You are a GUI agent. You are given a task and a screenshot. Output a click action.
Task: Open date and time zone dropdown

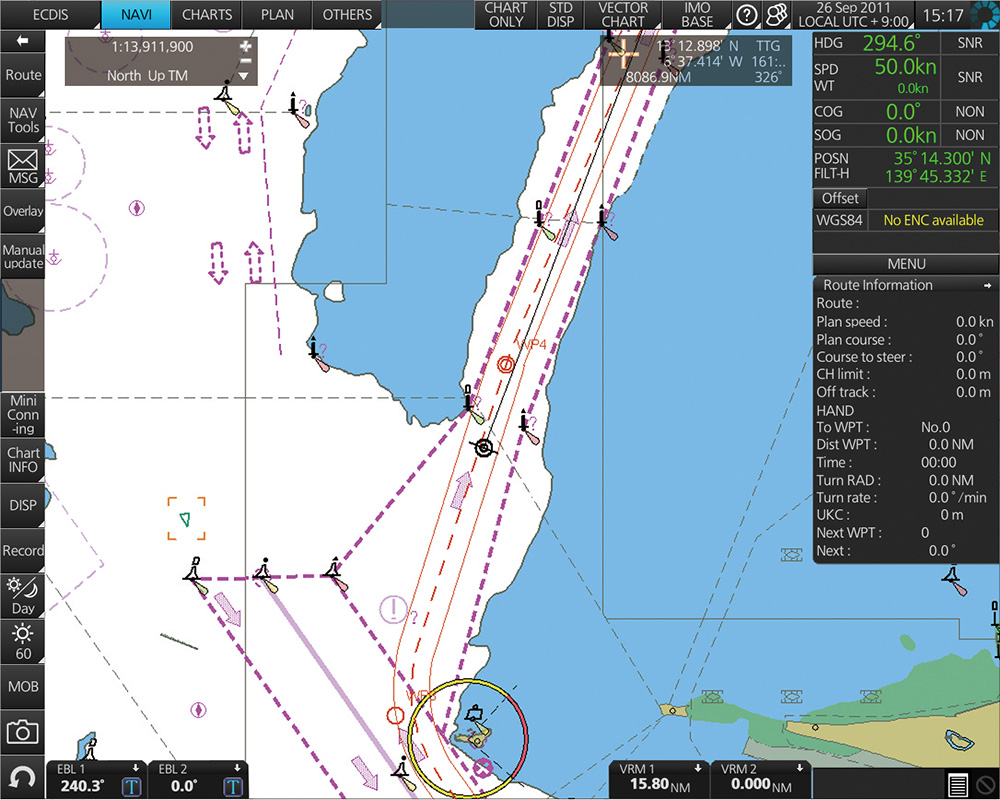[x=853, y=15]
